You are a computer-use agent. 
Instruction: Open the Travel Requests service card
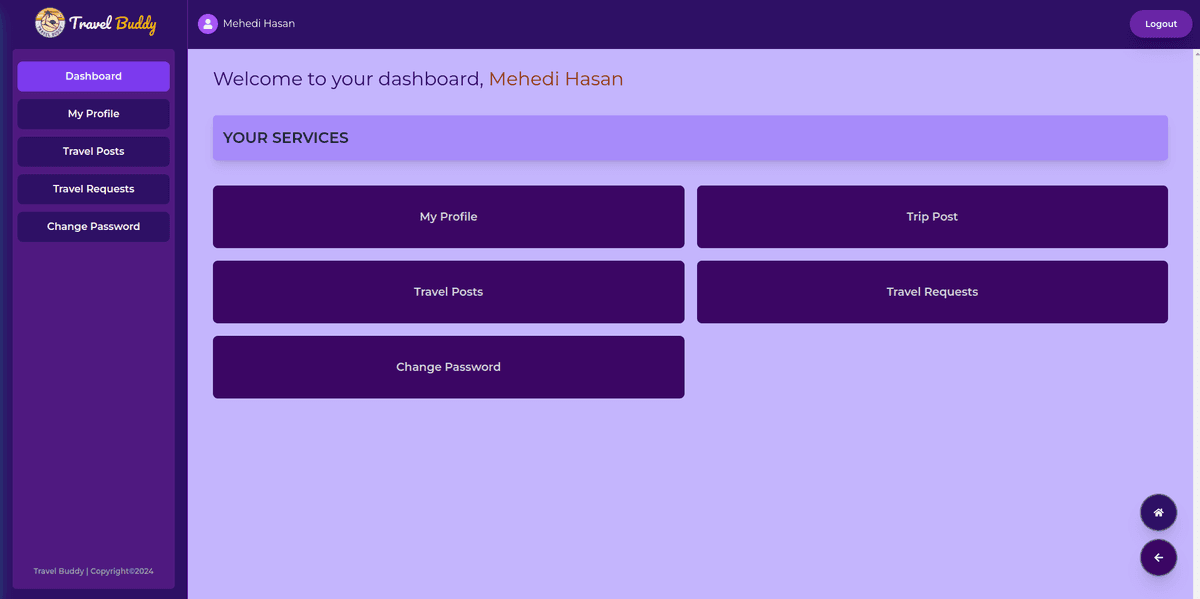coord(932,292)
